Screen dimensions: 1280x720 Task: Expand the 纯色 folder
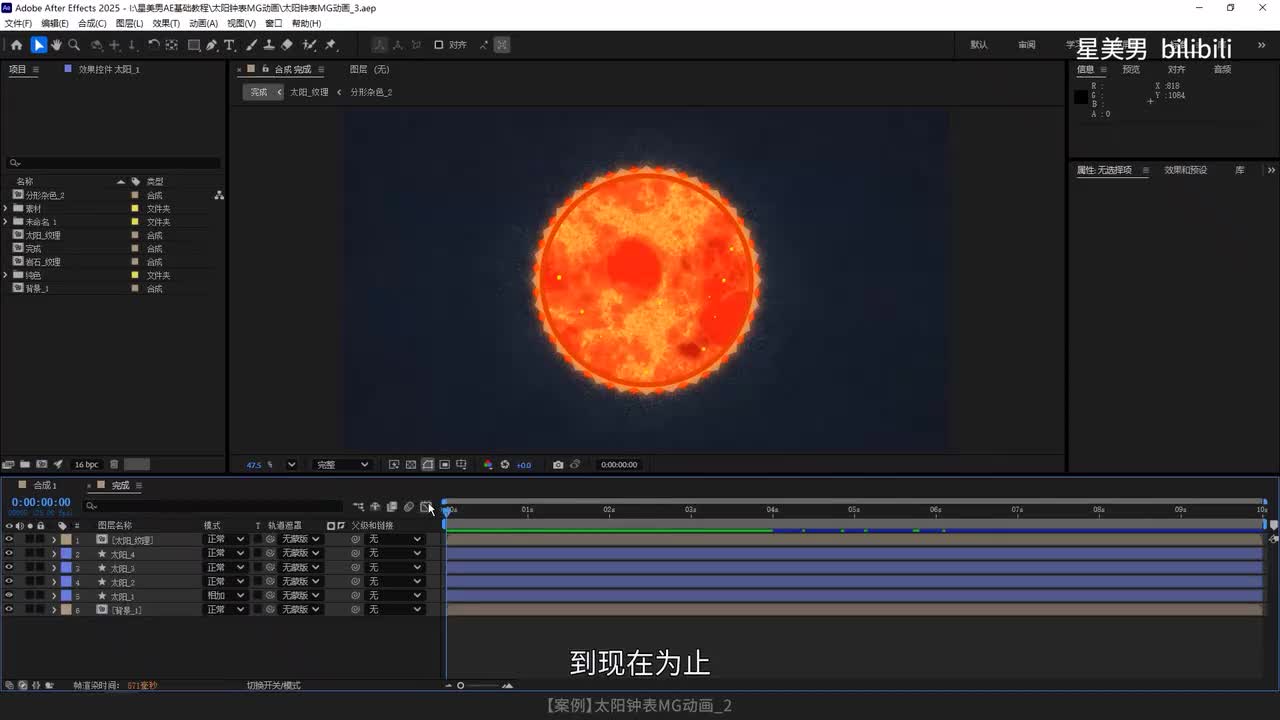(x=6, y=275)
